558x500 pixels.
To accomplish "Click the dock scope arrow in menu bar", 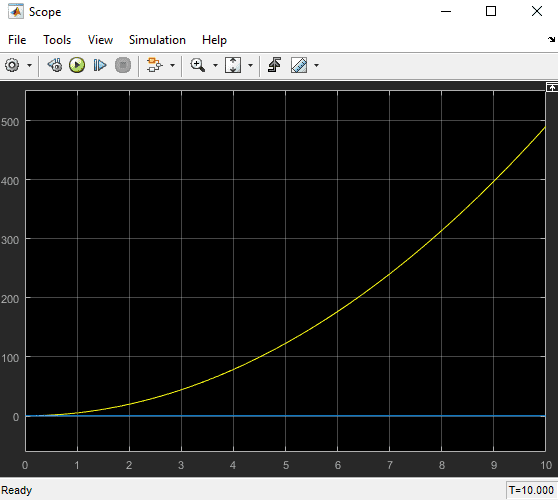I will [x=551, y=40].
